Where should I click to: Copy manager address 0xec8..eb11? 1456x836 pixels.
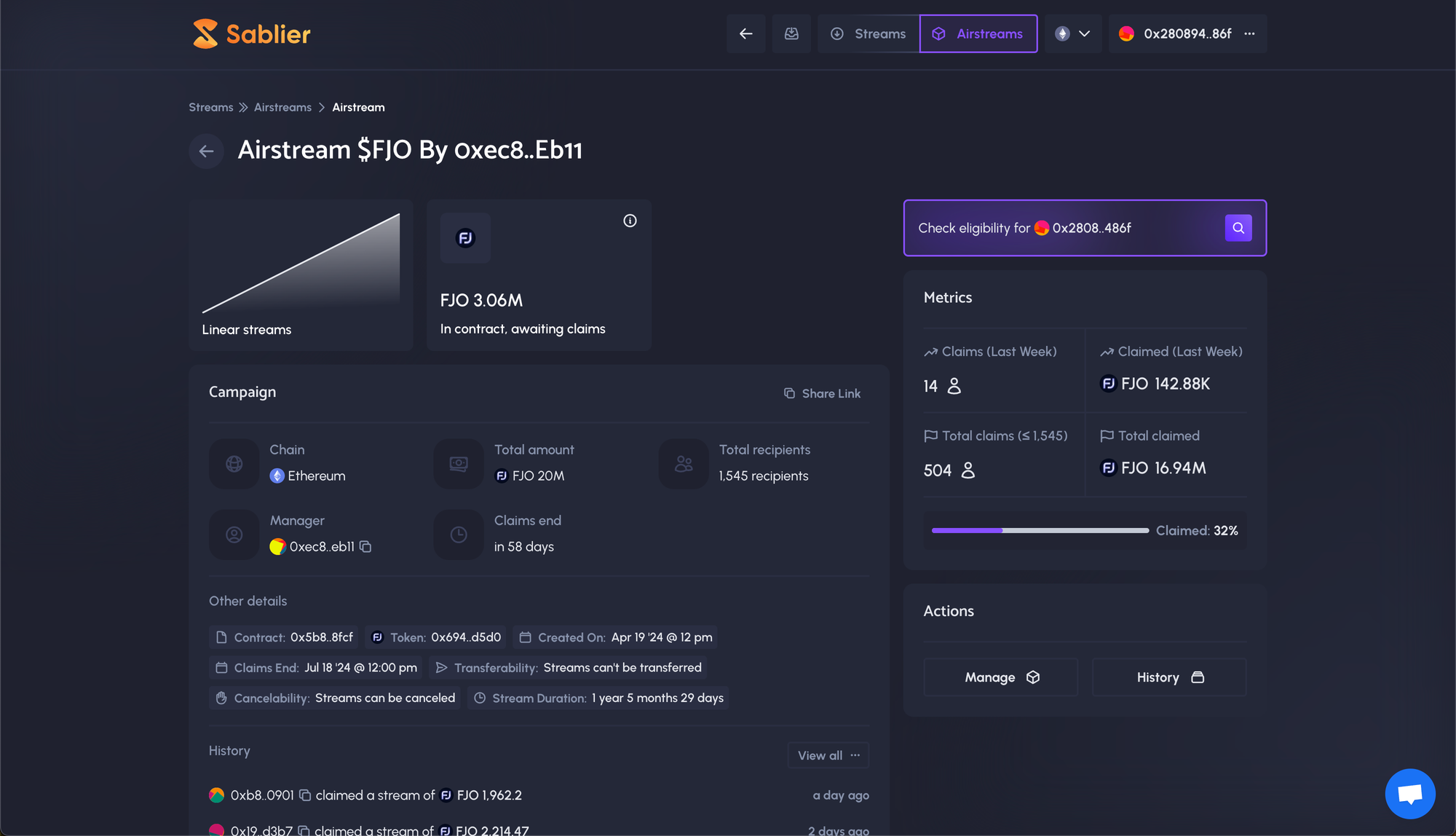[365, 546]
